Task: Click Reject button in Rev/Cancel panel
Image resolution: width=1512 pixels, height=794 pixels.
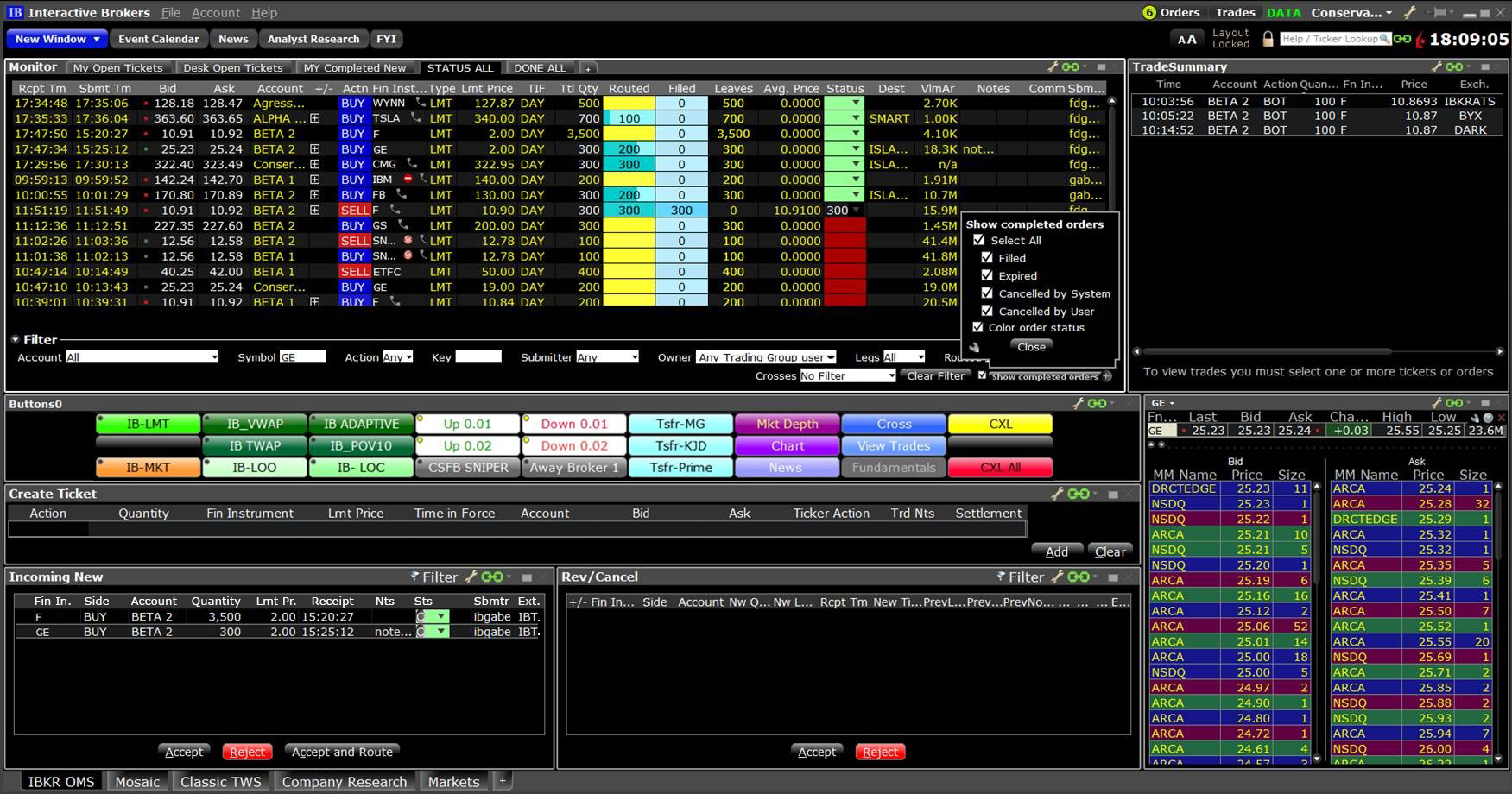Action: point(880,752)
